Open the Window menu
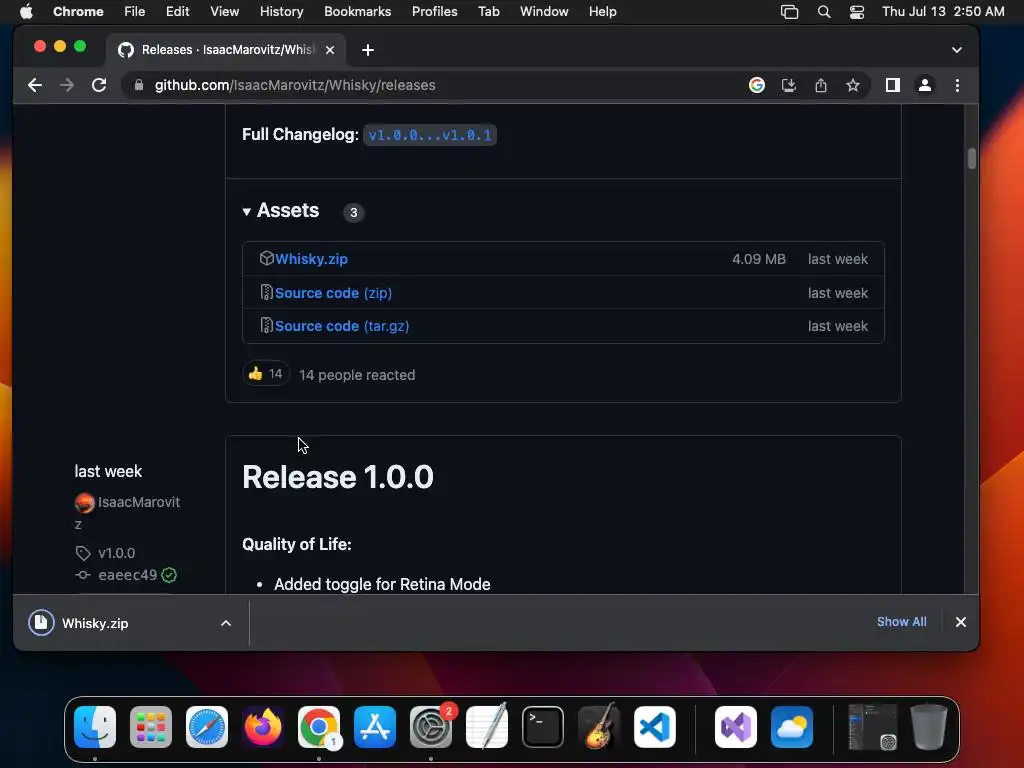This screenshot has height=768, width=1024. tap(544, 11)
